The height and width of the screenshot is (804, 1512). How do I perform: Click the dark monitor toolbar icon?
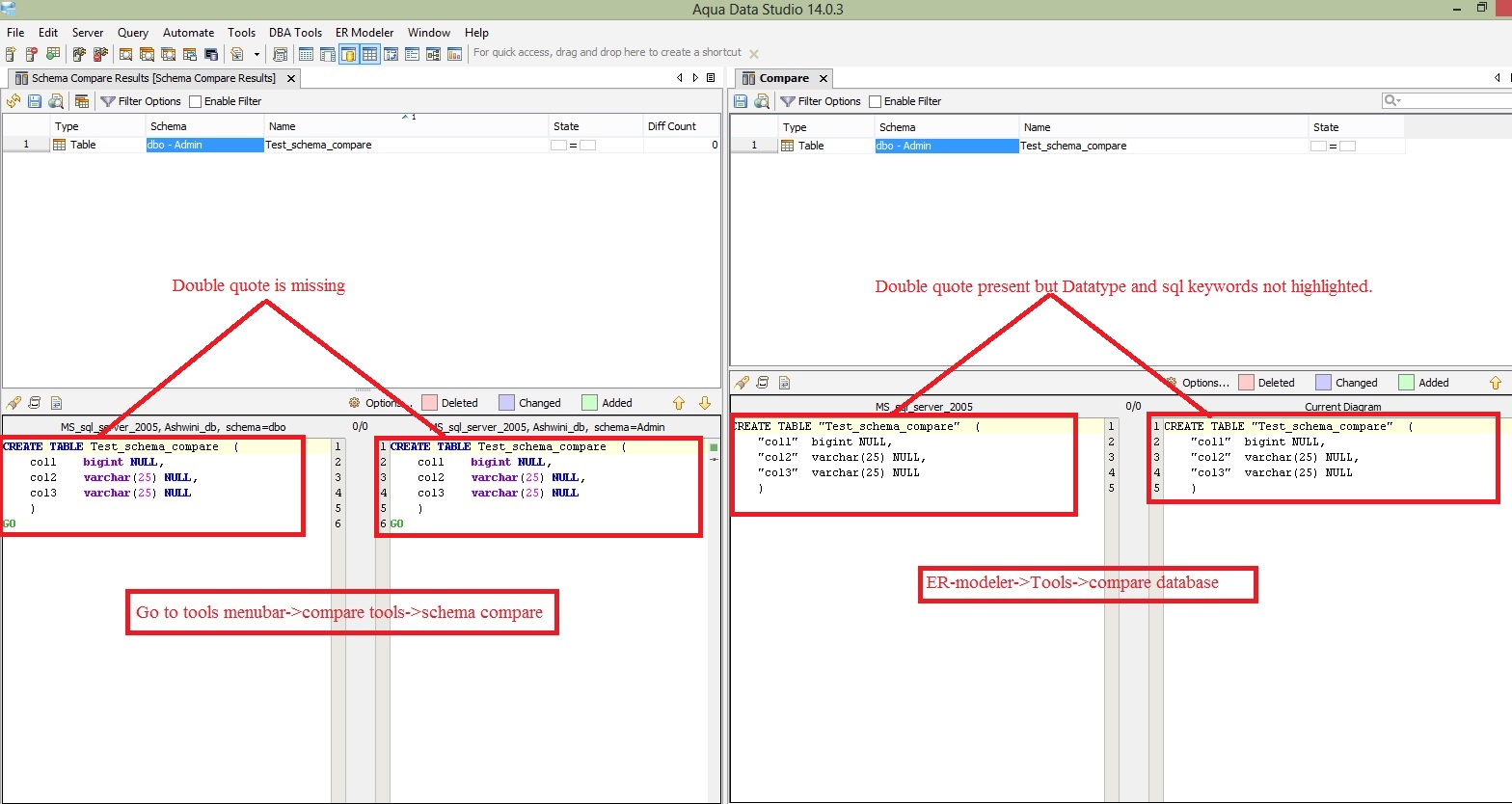click(211, 54)
